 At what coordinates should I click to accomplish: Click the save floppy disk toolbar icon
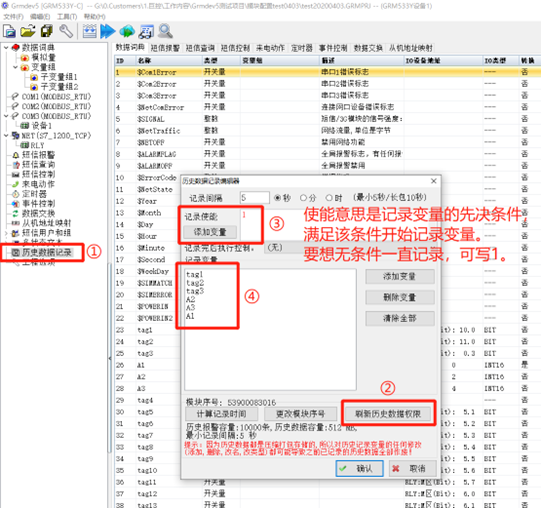pyautogui.click(x=47, y=31)
